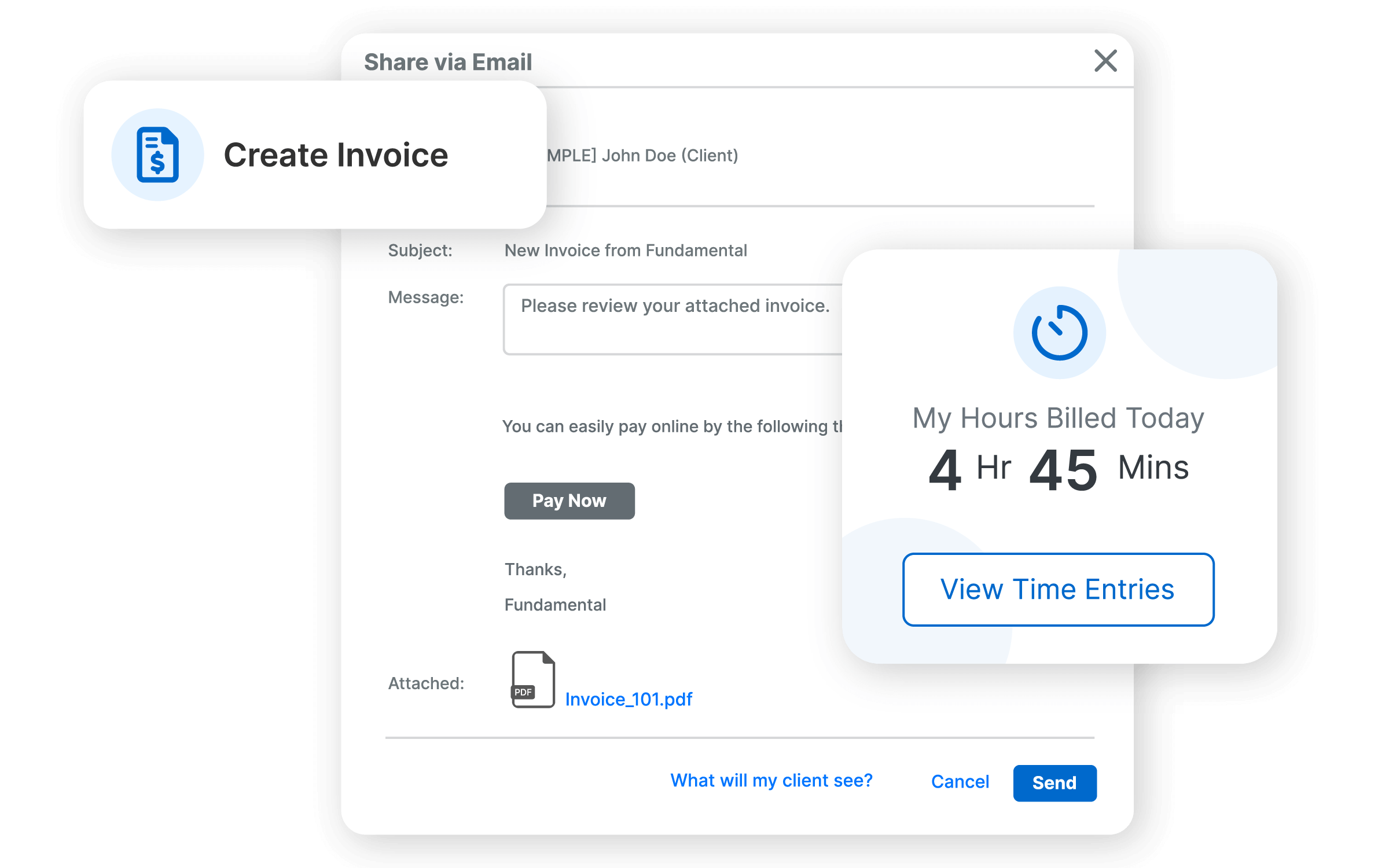Click the PDF file attachment icon

click(x=532, y=679)
